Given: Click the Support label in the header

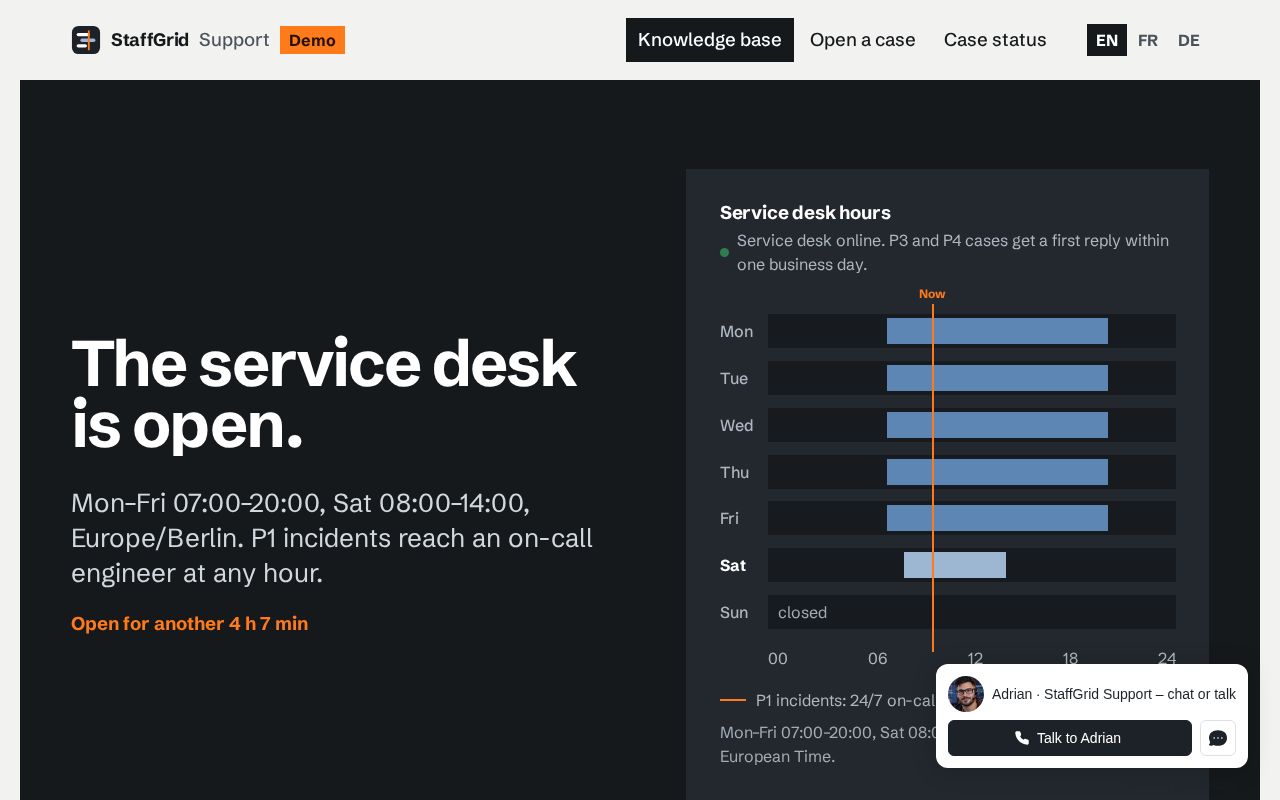Looking at the screenshot, I should pyautogui.click(x=234, y=40).
